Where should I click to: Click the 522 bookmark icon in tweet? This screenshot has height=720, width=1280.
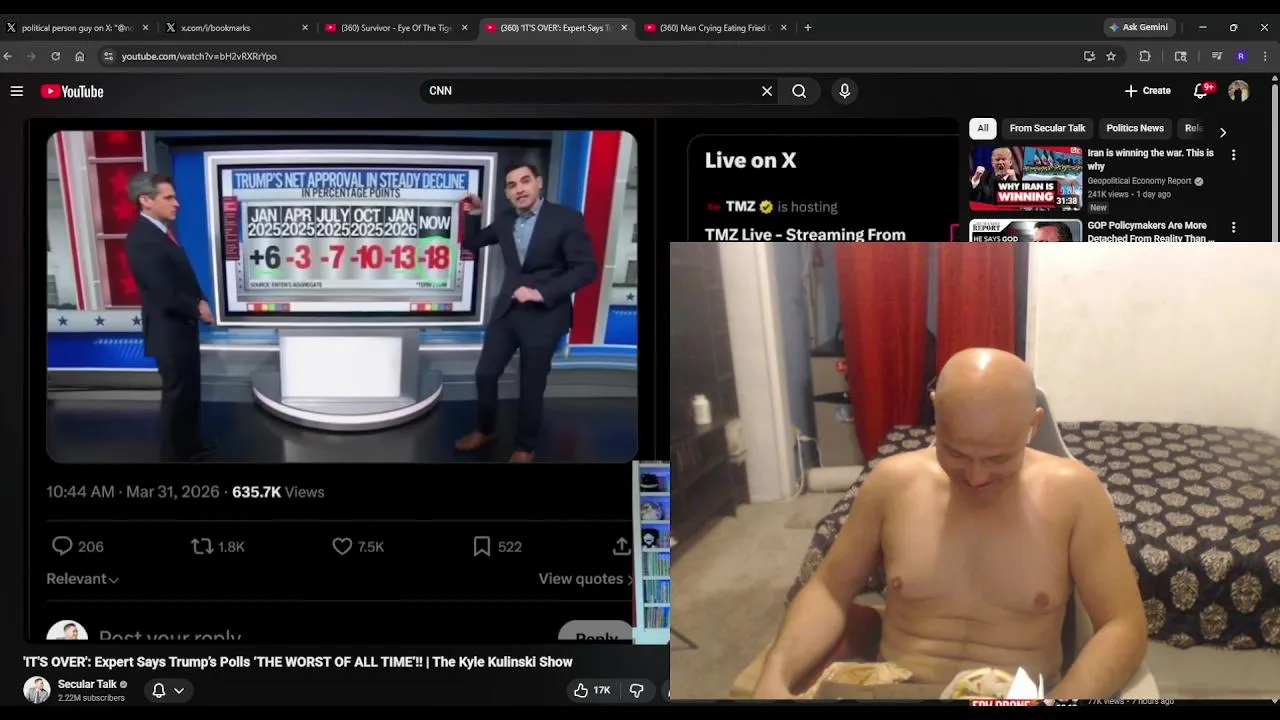481,546
